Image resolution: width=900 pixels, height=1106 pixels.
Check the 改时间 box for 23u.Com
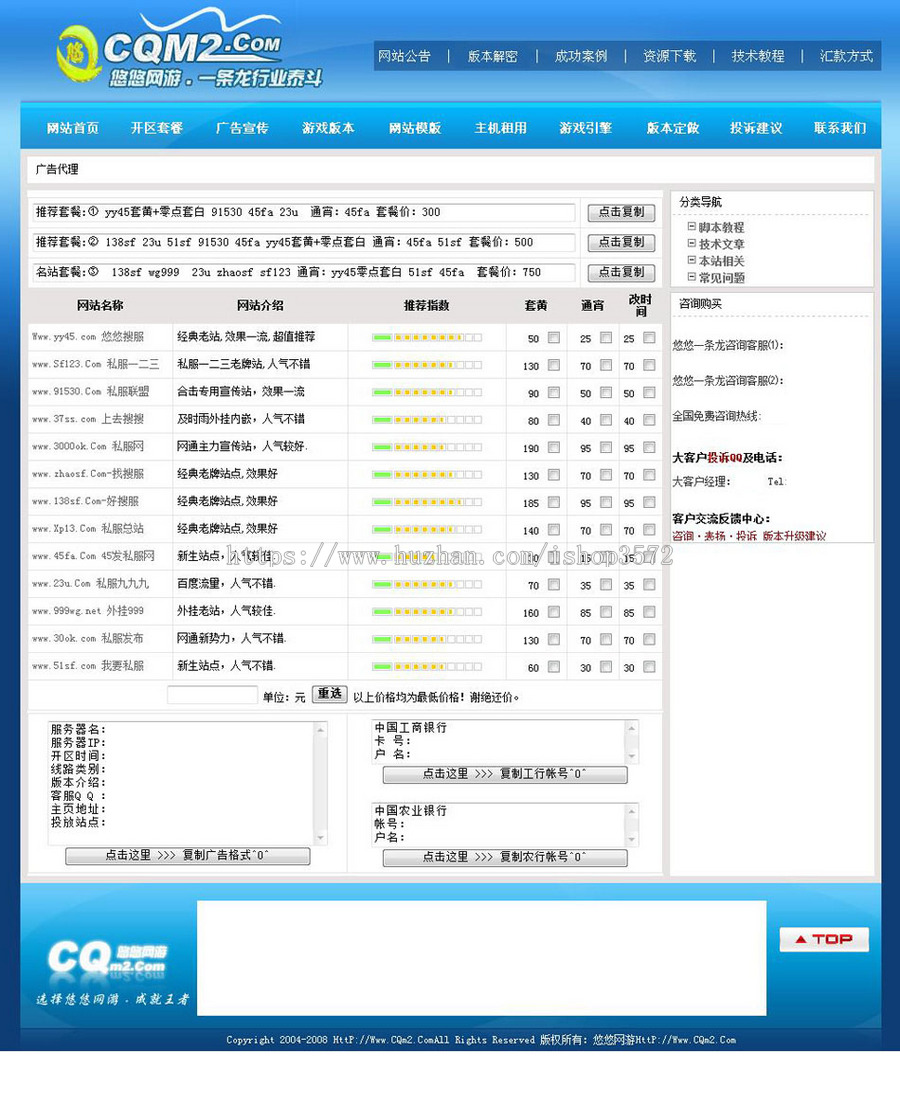(x=650, y=585)
